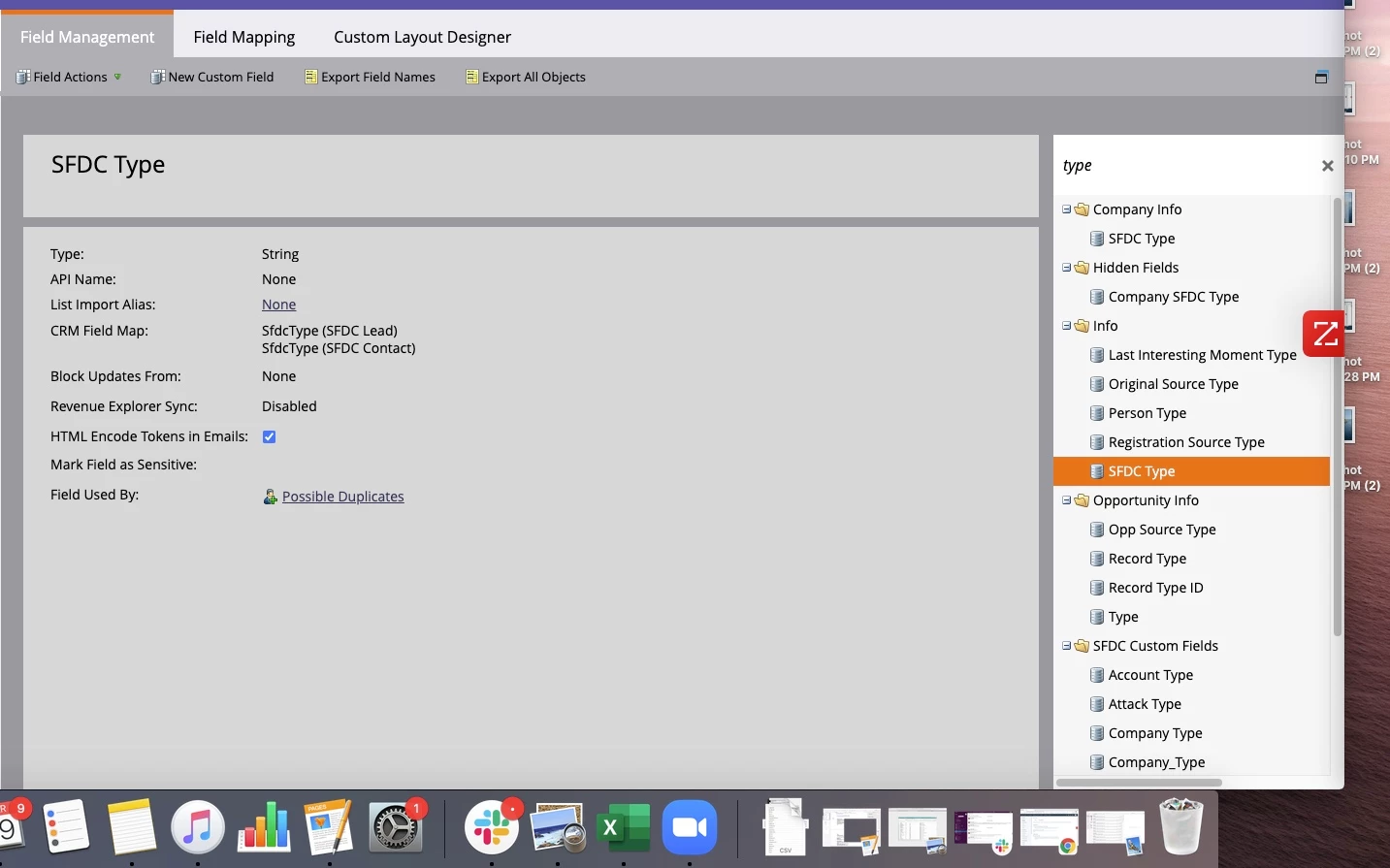The width and height of the screenshot is (1390, 868).
Task: Click the List Import Alias None link
Action: [278, 305]
